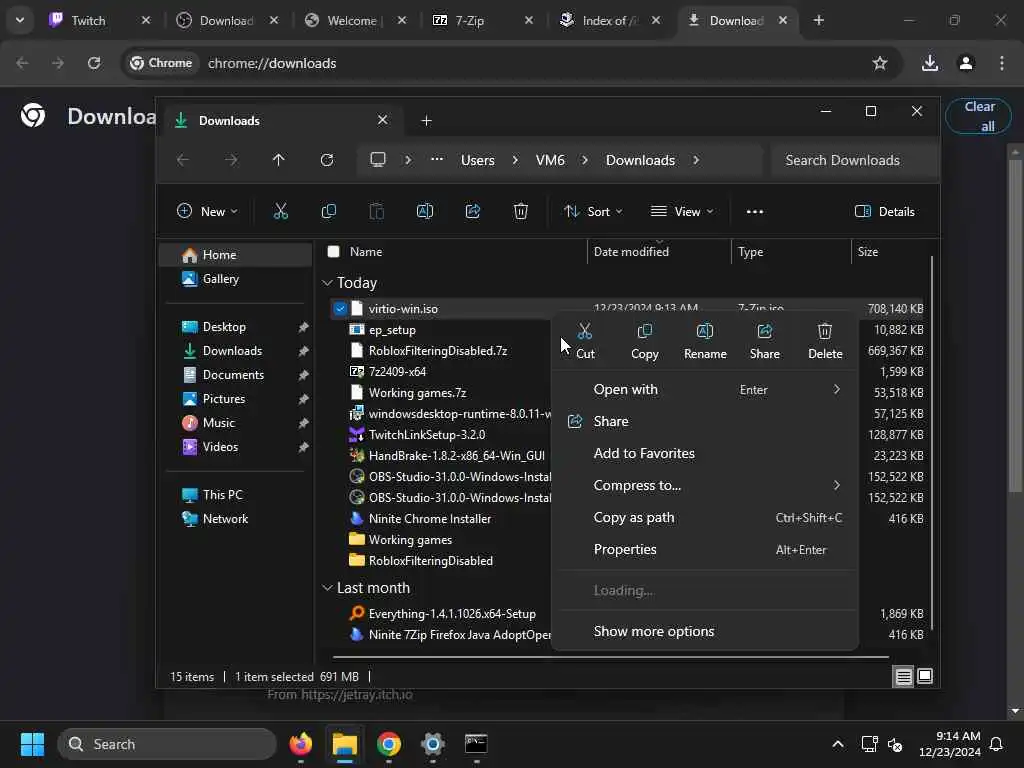Select Copy as path

pyautogui.click(x=705, y=517)
